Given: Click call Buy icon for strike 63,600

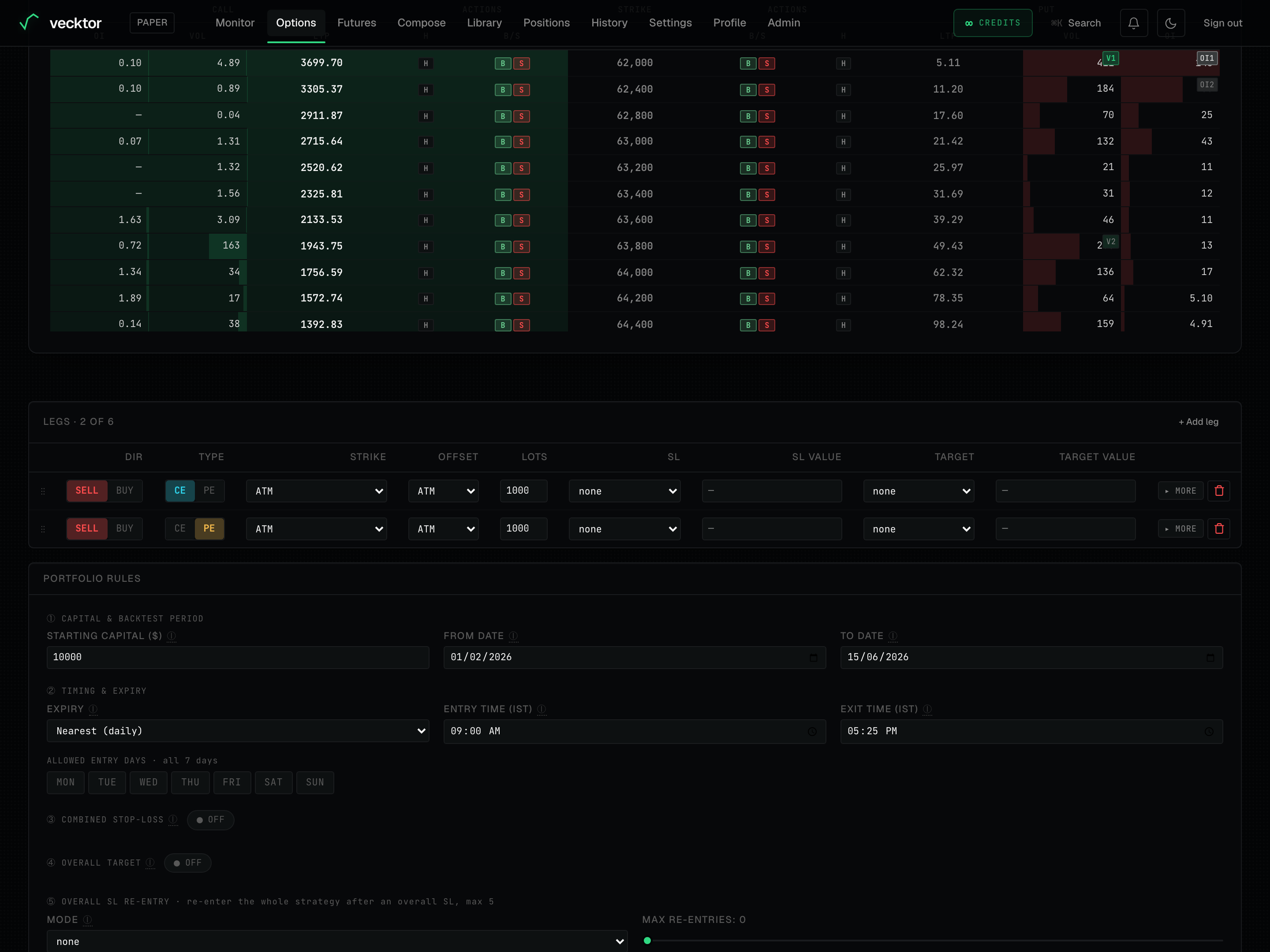Looking at the screenshot, I should (503, 220).
